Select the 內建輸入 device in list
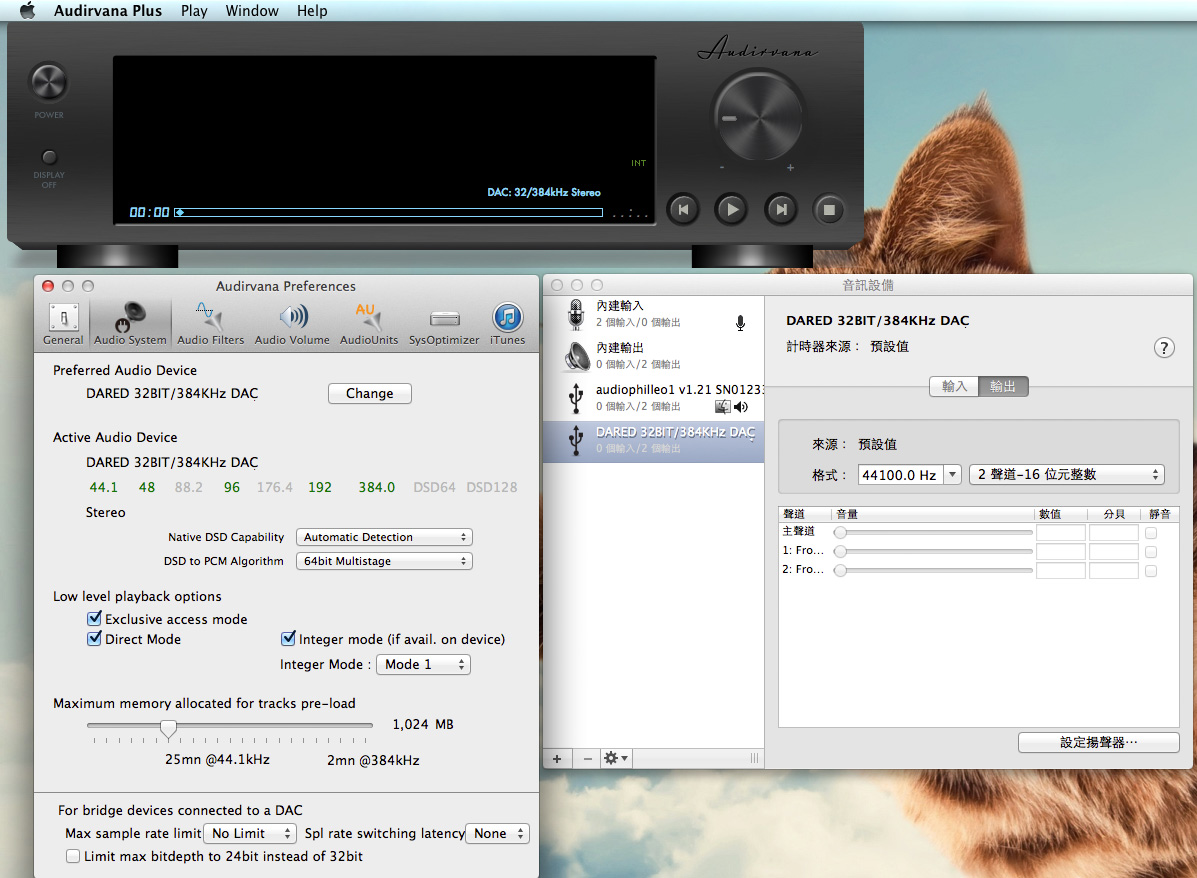1197x878 pixels. [x=653, y=314]
